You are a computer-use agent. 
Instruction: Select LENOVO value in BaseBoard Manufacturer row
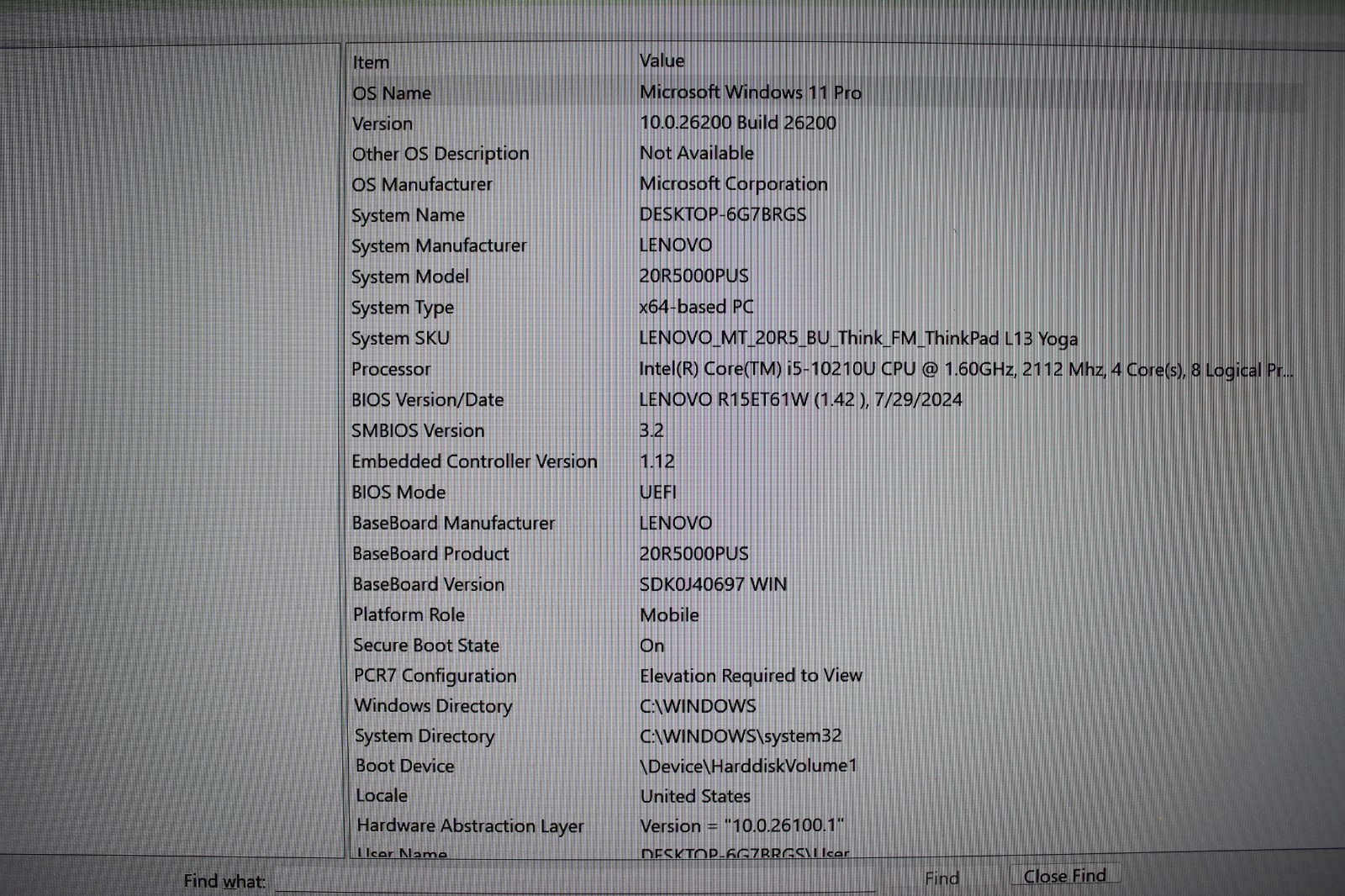point(675,523)
